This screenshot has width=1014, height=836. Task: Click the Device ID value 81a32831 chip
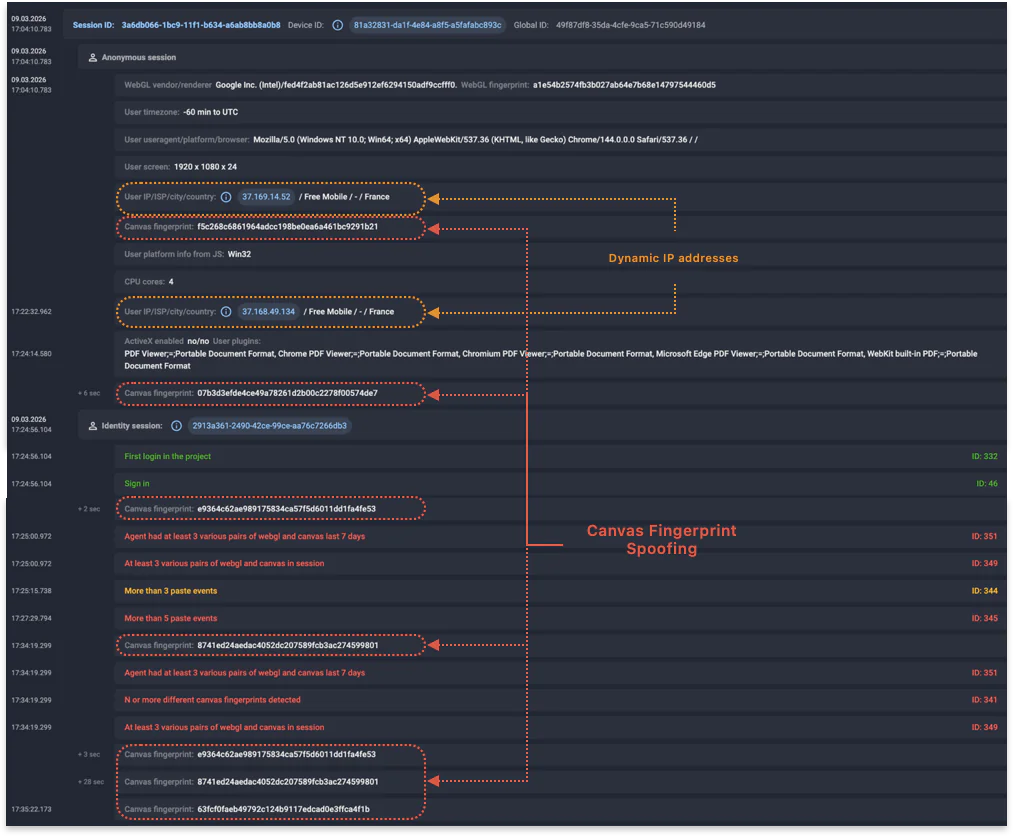[x=427, y=25]
